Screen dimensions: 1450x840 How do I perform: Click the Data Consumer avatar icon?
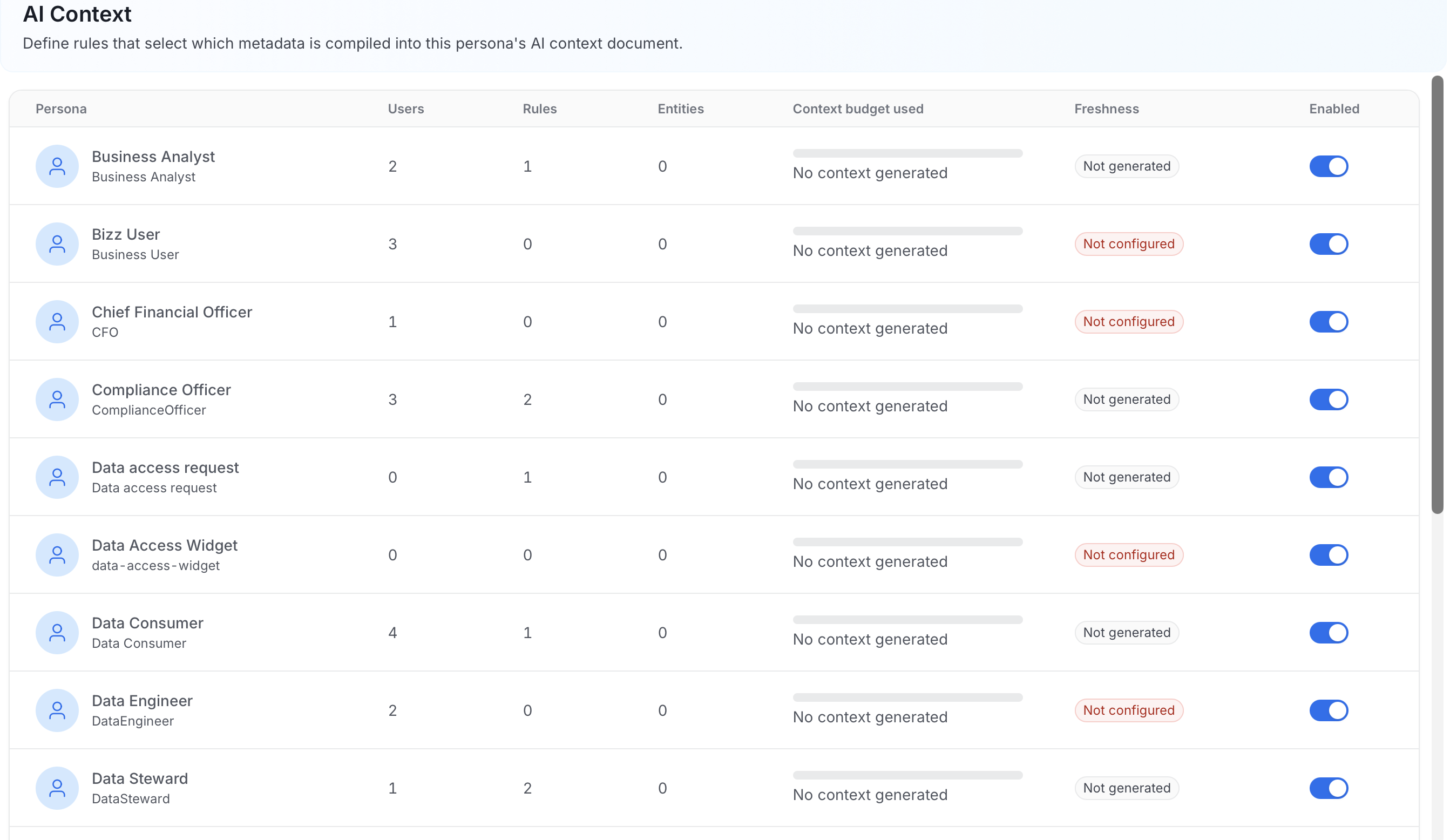pyautogui.click(x=57, y=632)
